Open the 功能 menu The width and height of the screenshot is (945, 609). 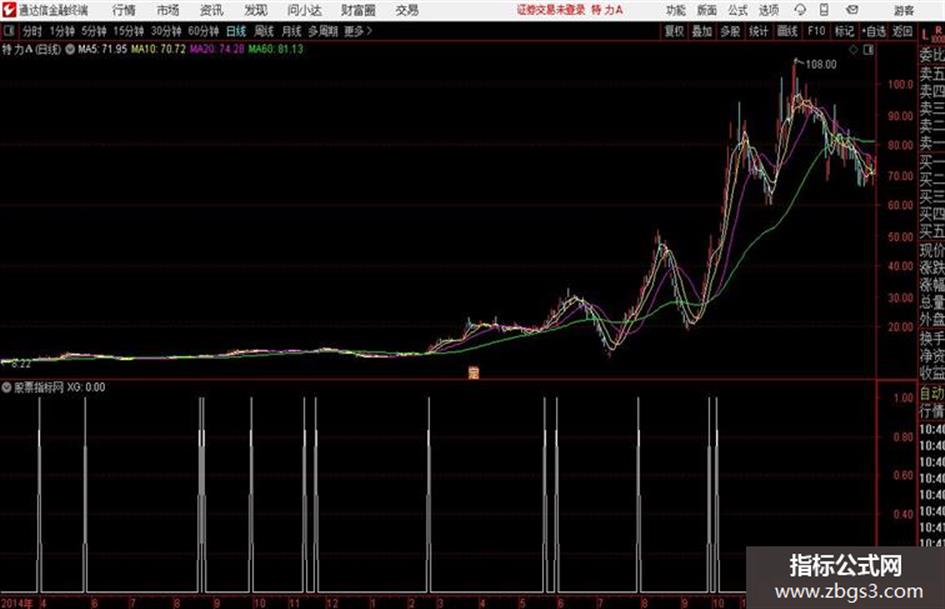click(x=676, y=10)
